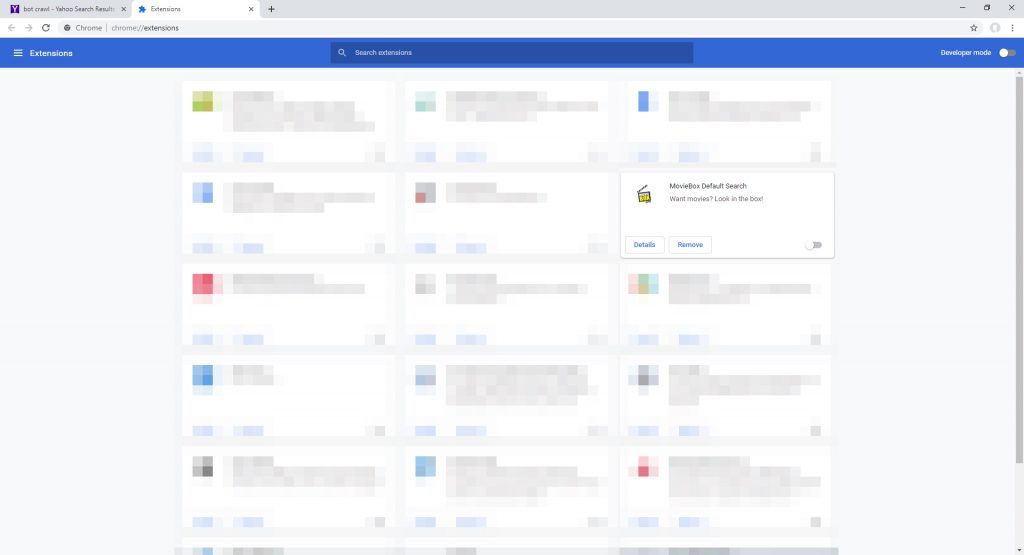Go back with the back arrow
Image resolution: width=1024 pixels, height=555 pixels.
pos(12,28)
